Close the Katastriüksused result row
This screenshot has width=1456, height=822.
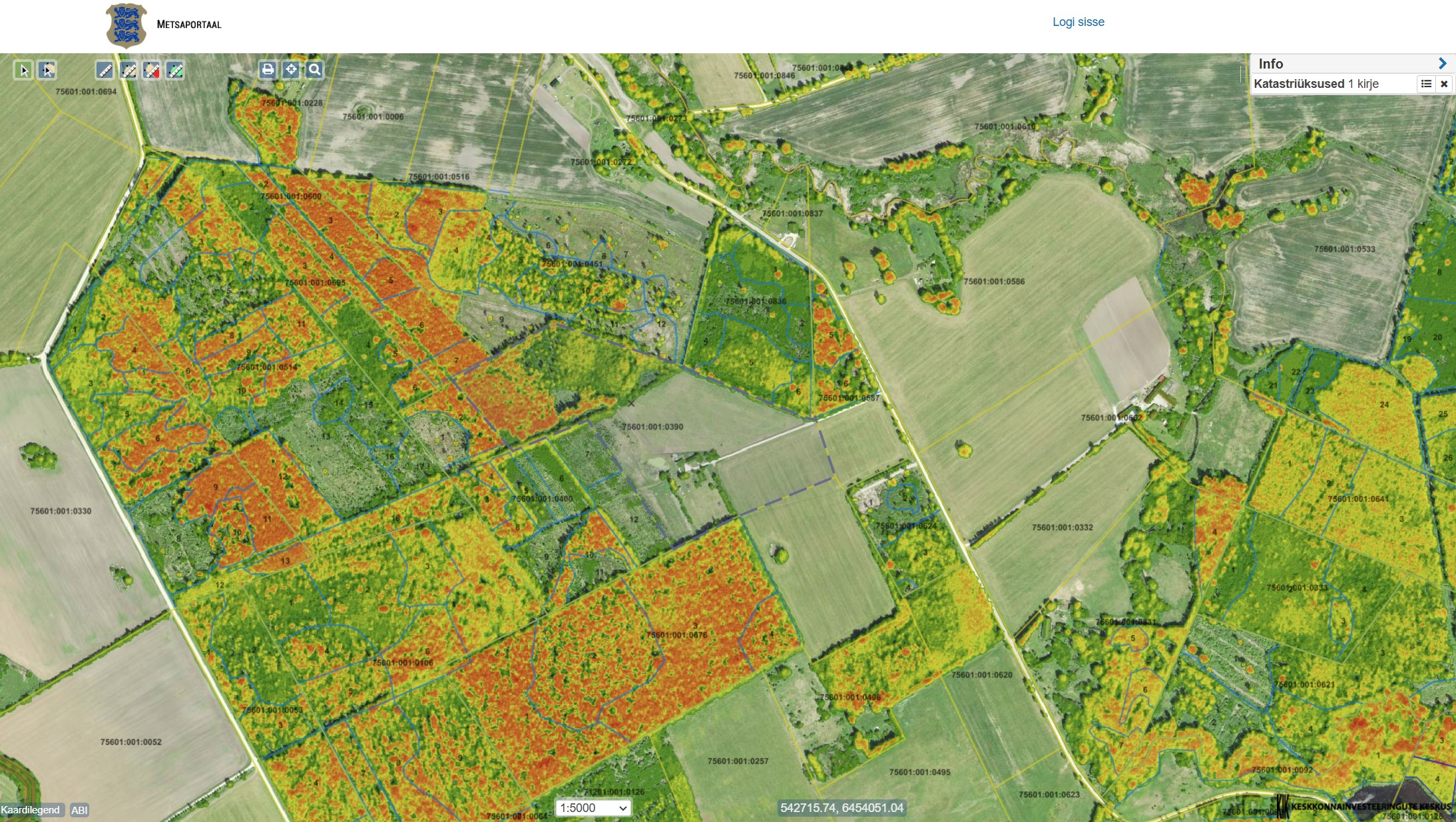[x=1444, y=84]
